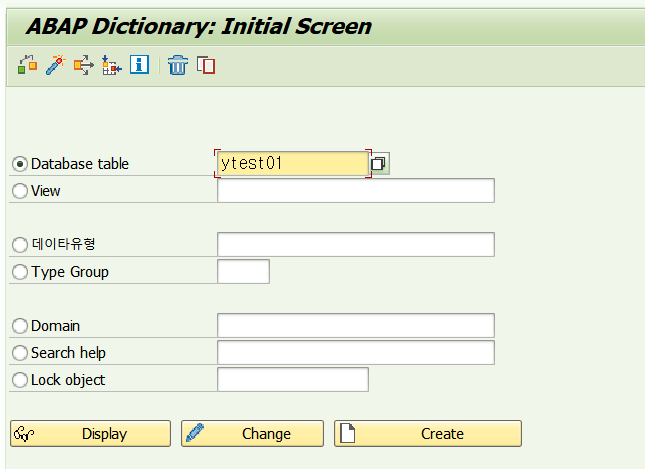Click the Activate magic wand icon
Image resolution: width=645 pixels, height=469 pixels.
[x=56, y=65]
